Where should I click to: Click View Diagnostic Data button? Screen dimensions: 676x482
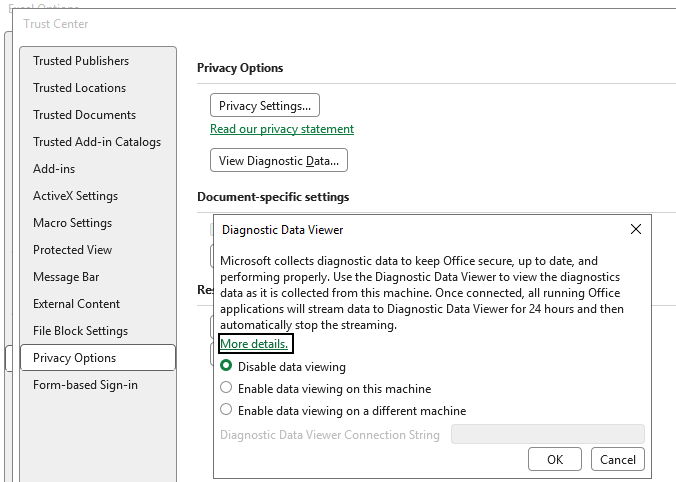(279, 159)
